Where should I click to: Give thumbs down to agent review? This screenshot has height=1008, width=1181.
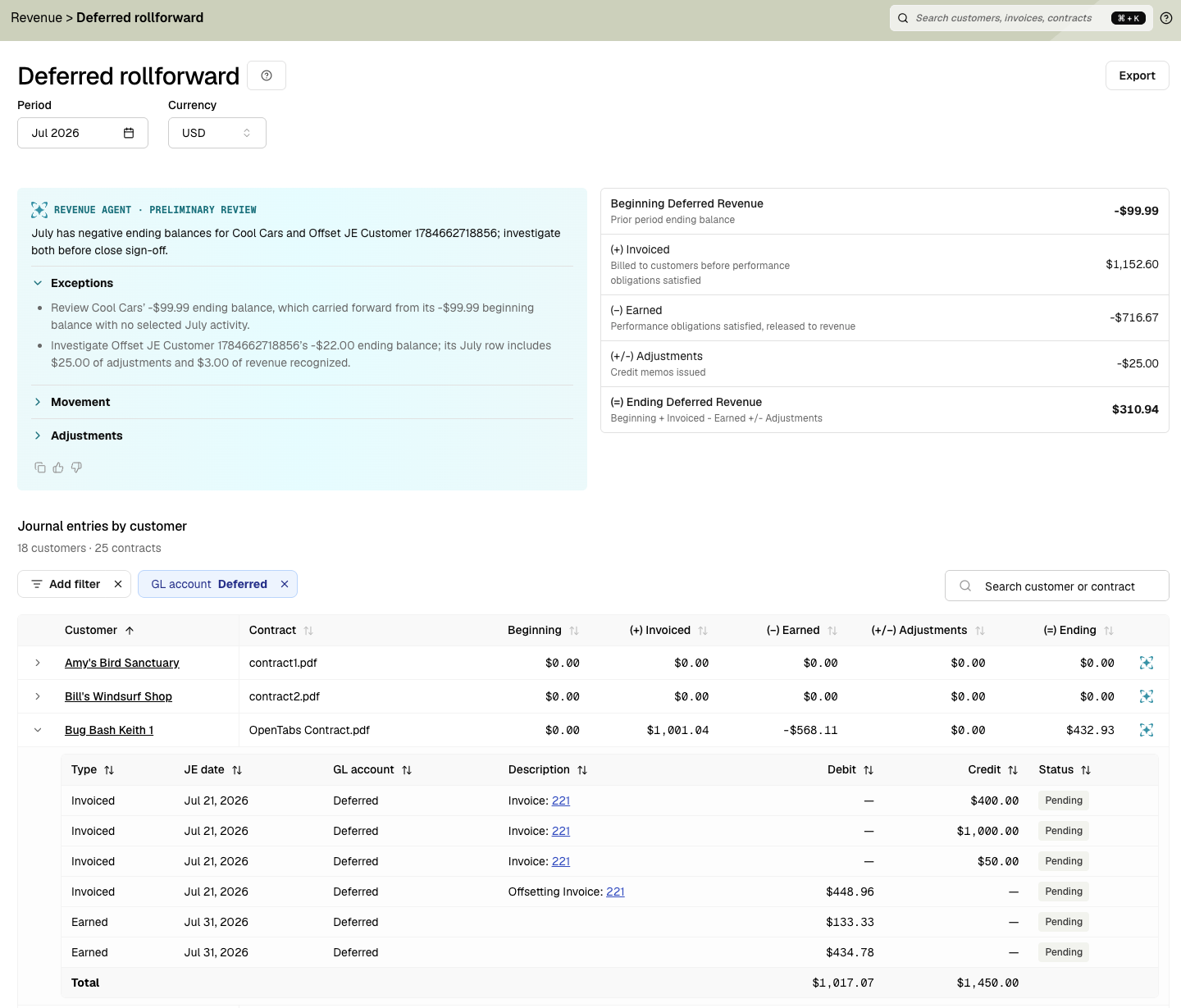coord(76,468)
